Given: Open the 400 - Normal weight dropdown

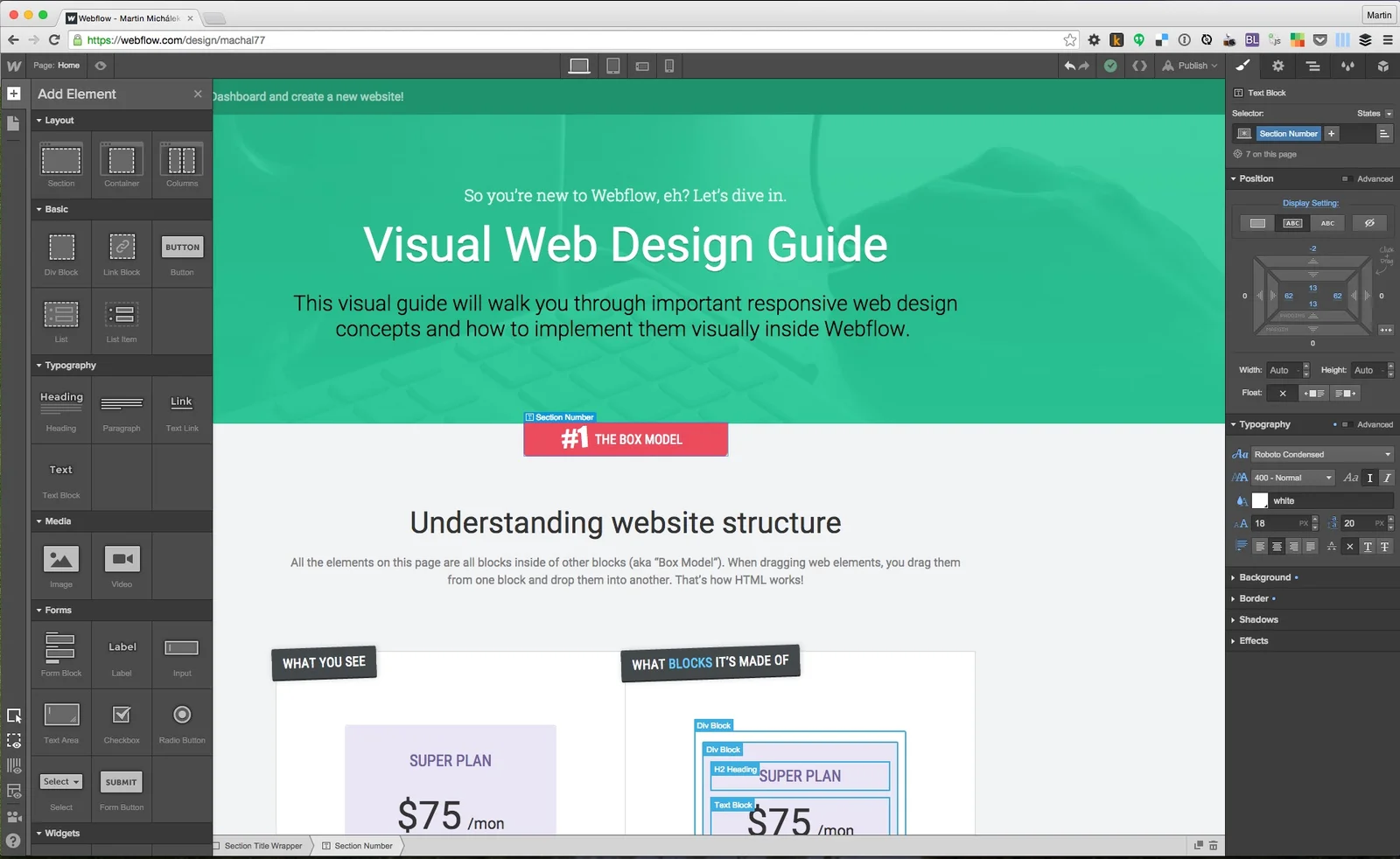Looking at the screenshot, I should tap(1292, 478).
